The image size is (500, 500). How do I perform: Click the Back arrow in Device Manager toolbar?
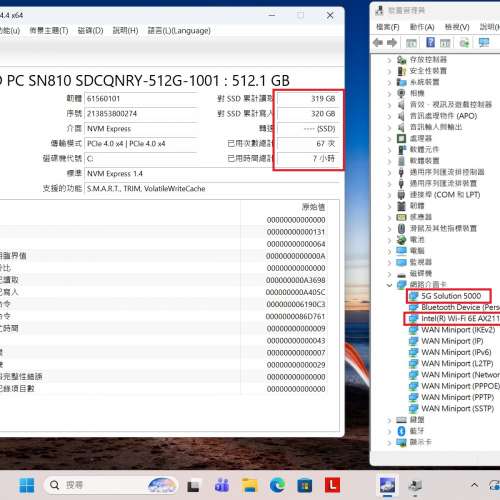[x=378, y=43]
